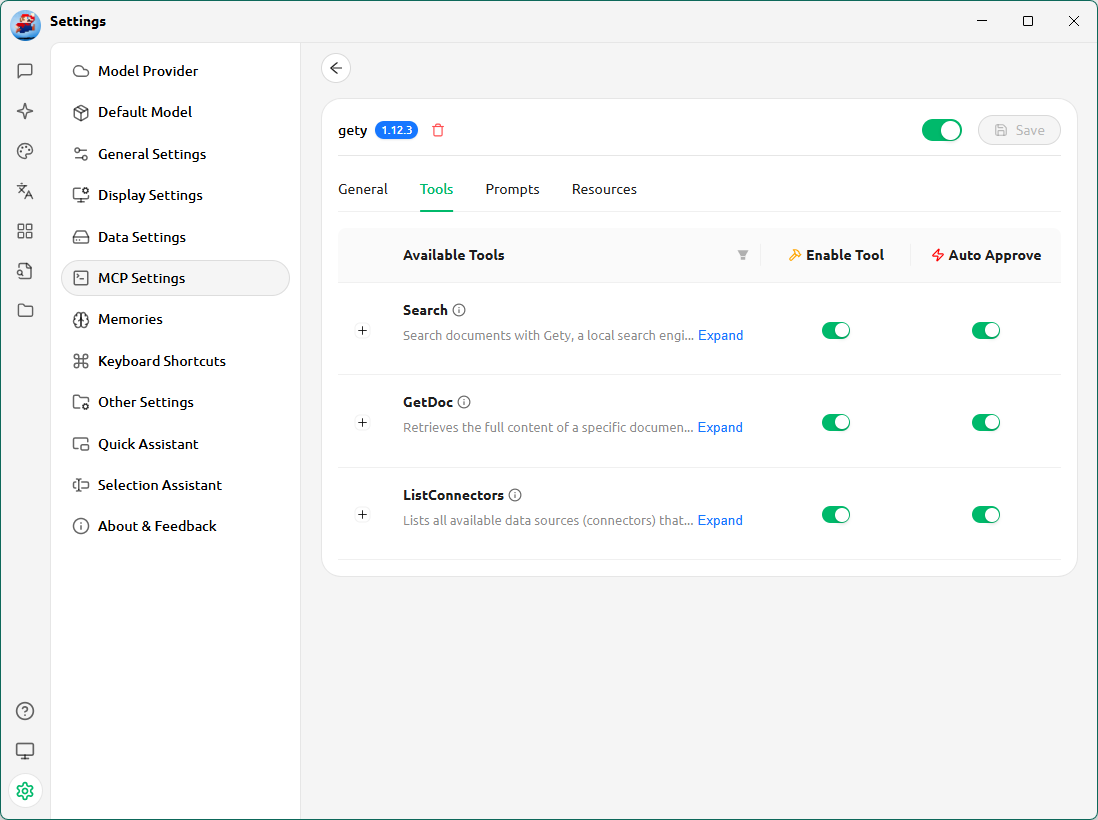Open the mini apps grid icon
Viewport: 1098px width, 820px height.
(25, 231)
